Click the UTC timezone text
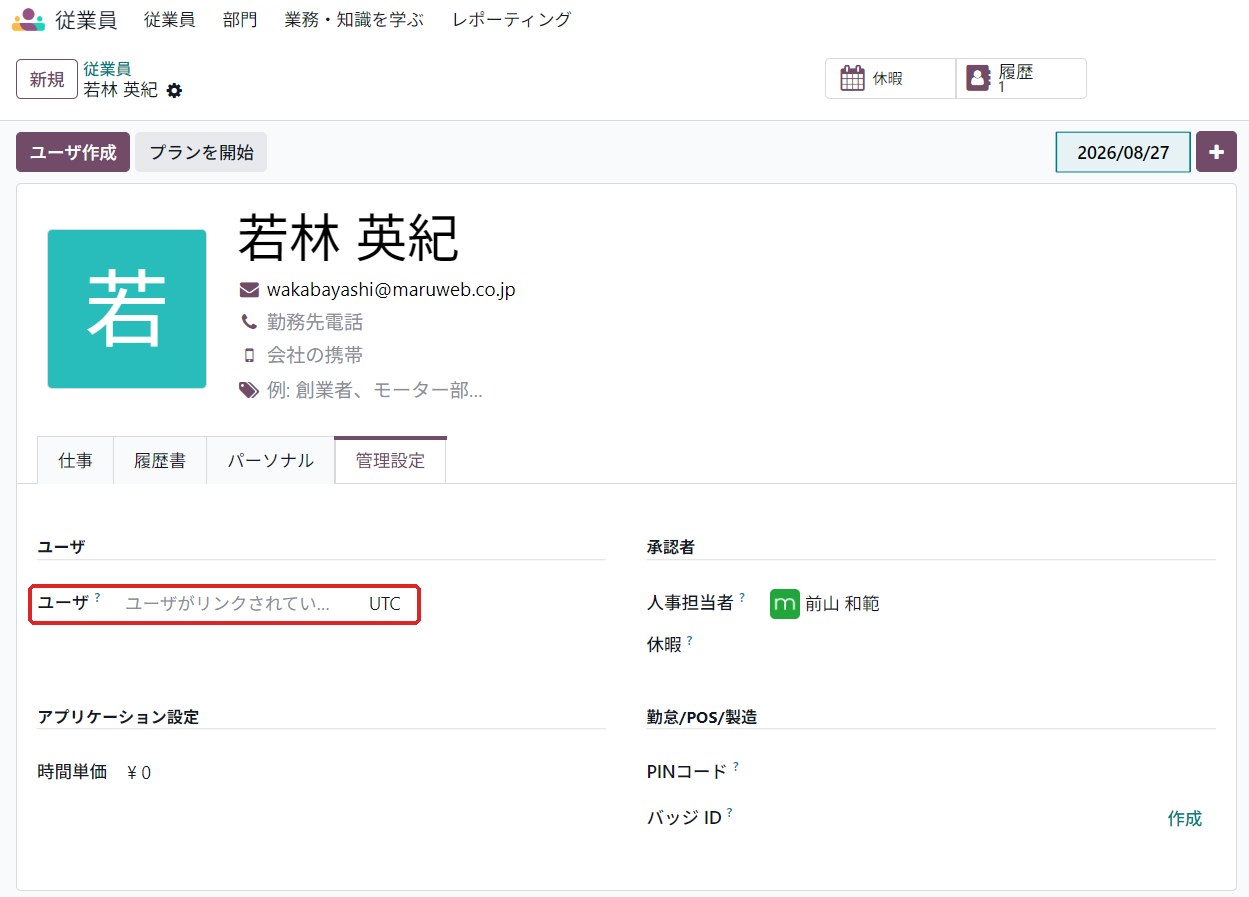Image resolution: width=1249 pixels, height=897 pixels. [x=385, y=604]
